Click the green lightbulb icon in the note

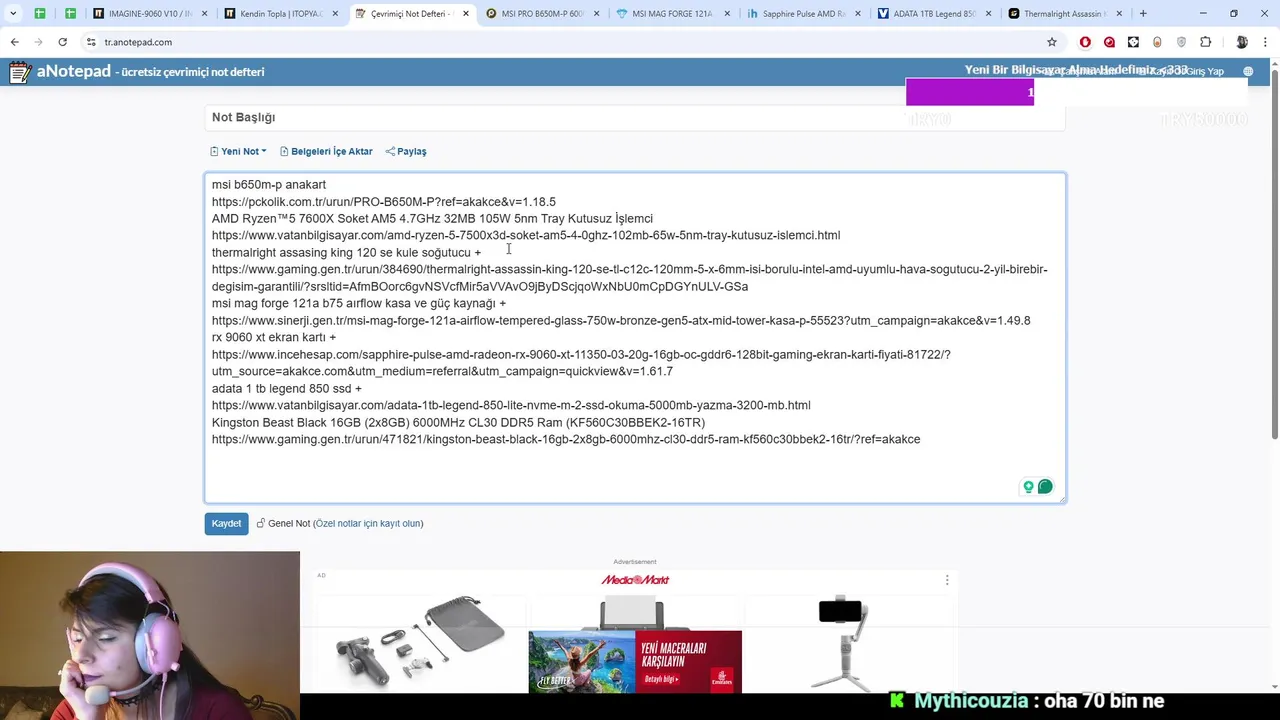1028,487
